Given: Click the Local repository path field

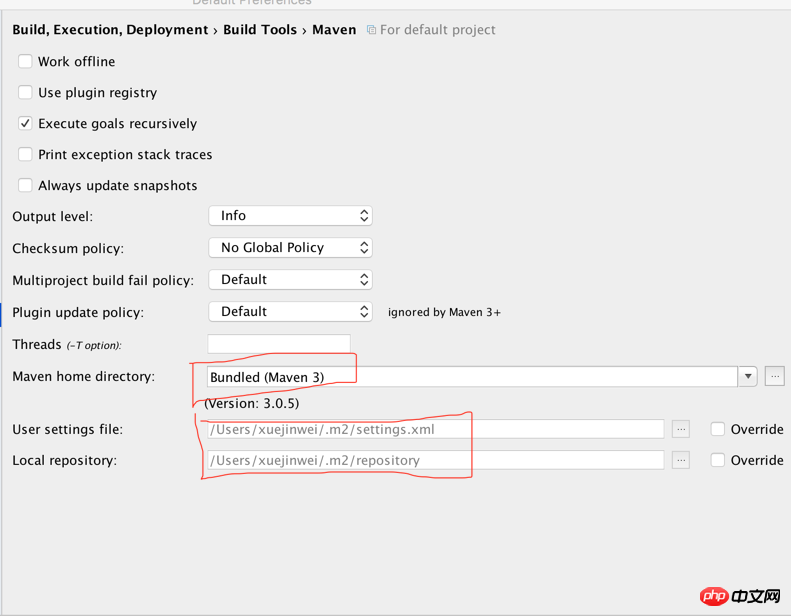Looking at the screenshot, I should (435, 460).
